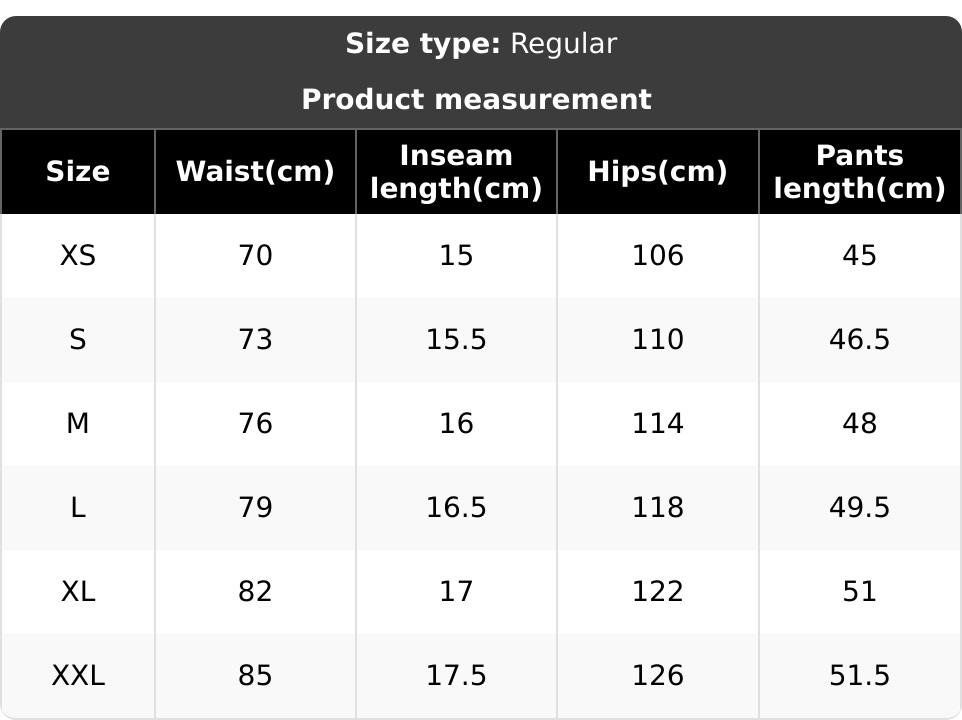The height and width of the screenshot is (720, 962).
Task: Select the pants length 49.5 cell
Action: coord(859,508)
